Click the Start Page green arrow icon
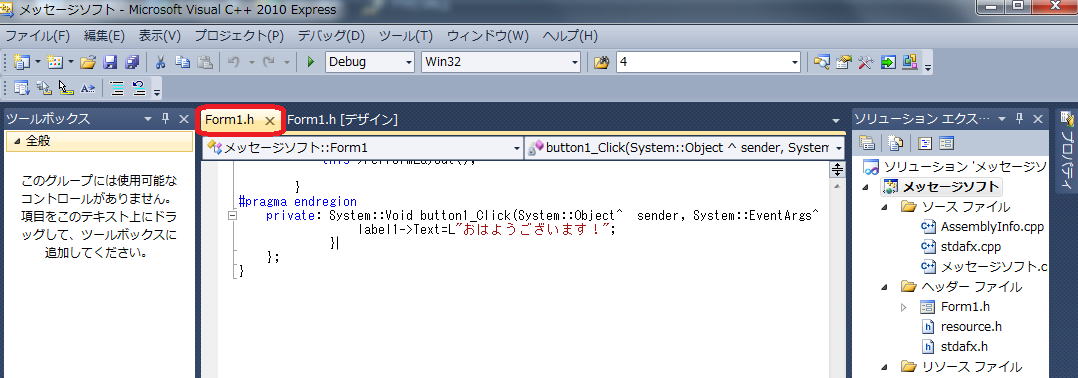1078x378 pixels. tap(888, 63)
